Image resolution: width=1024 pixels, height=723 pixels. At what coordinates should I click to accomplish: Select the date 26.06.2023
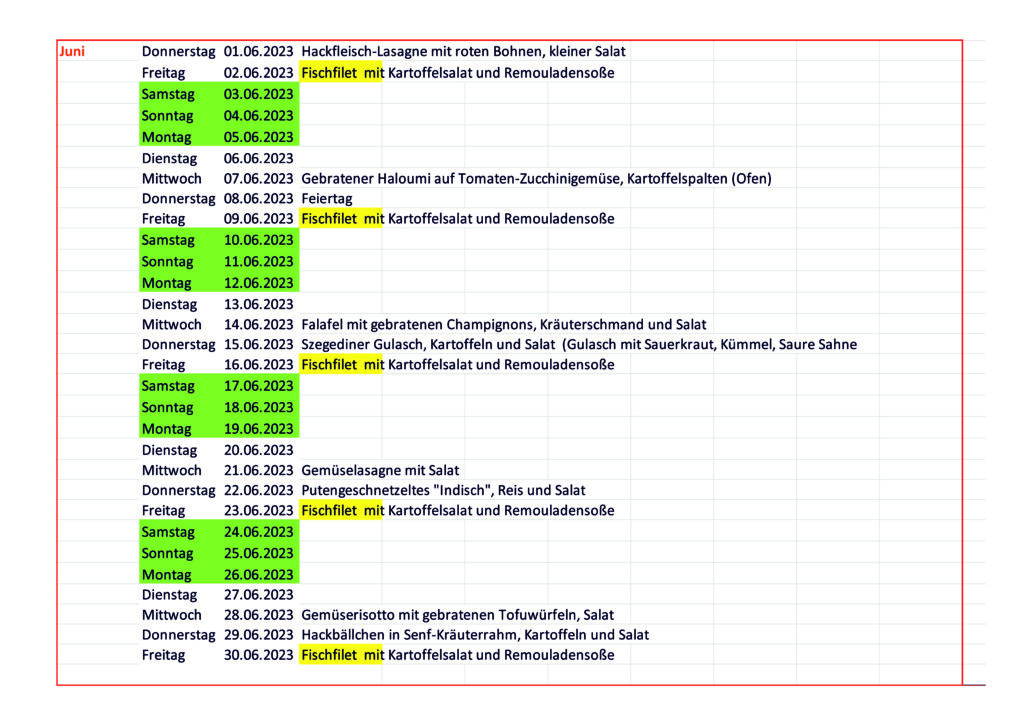click(x=258, y=575)
